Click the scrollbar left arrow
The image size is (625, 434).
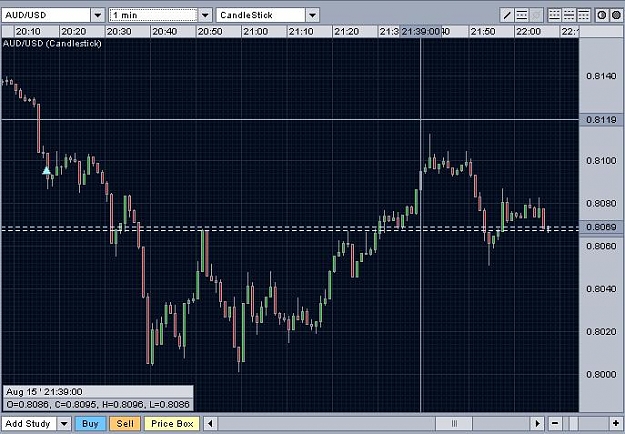(210, 423)
